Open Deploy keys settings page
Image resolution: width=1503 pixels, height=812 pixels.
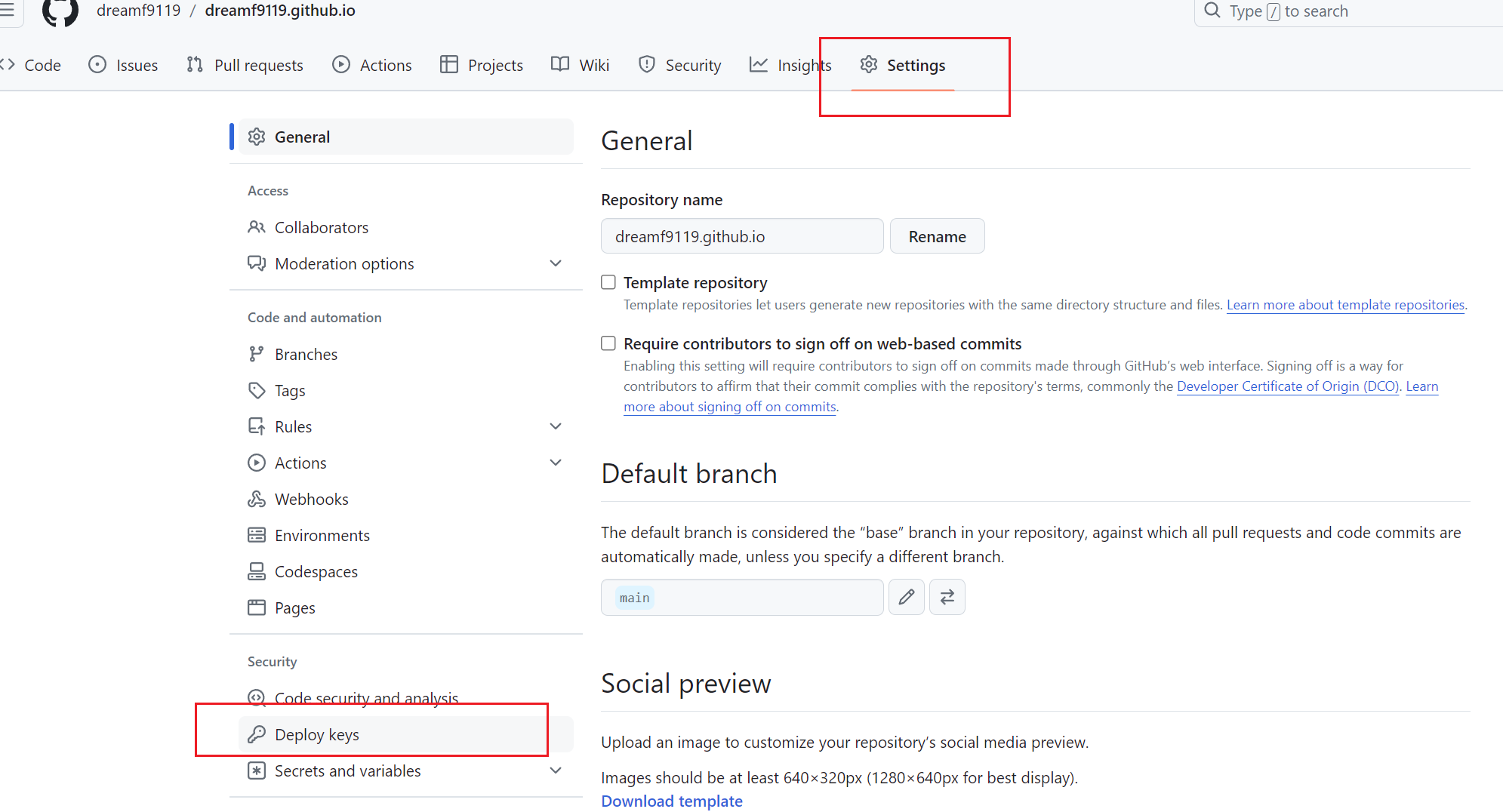point(406,734)
